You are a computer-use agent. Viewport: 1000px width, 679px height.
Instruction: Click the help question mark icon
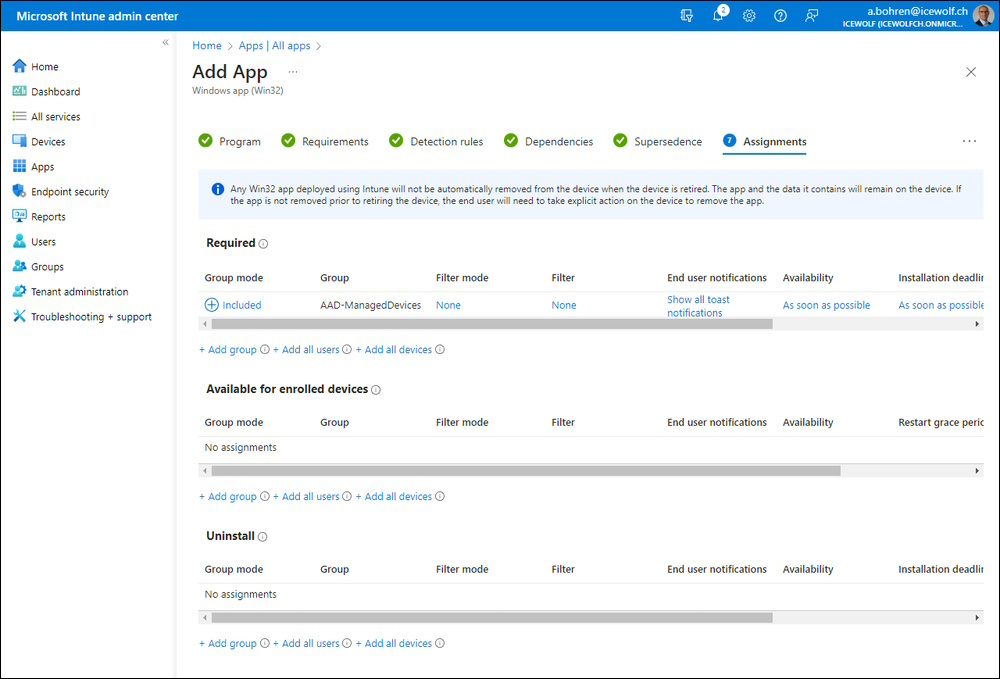pos(780,16)
